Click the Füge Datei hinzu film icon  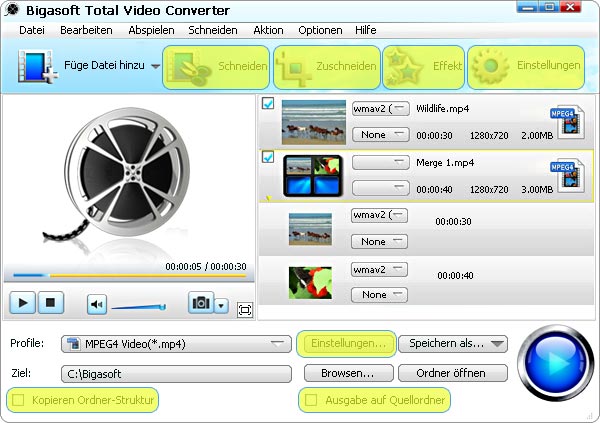click(38, 66)
